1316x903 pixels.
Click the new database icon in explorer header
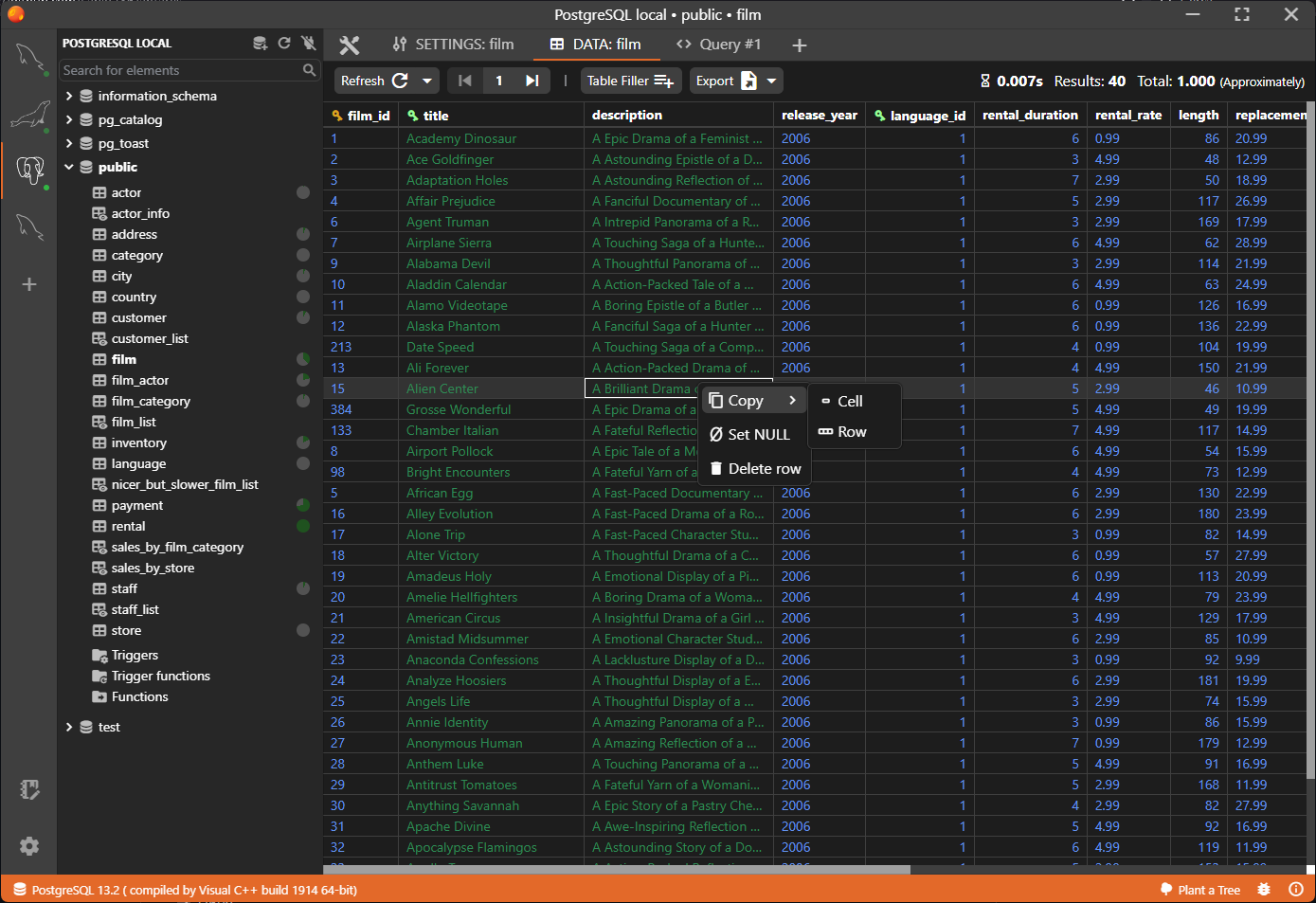pyautogui.click(x=260, y=44)
